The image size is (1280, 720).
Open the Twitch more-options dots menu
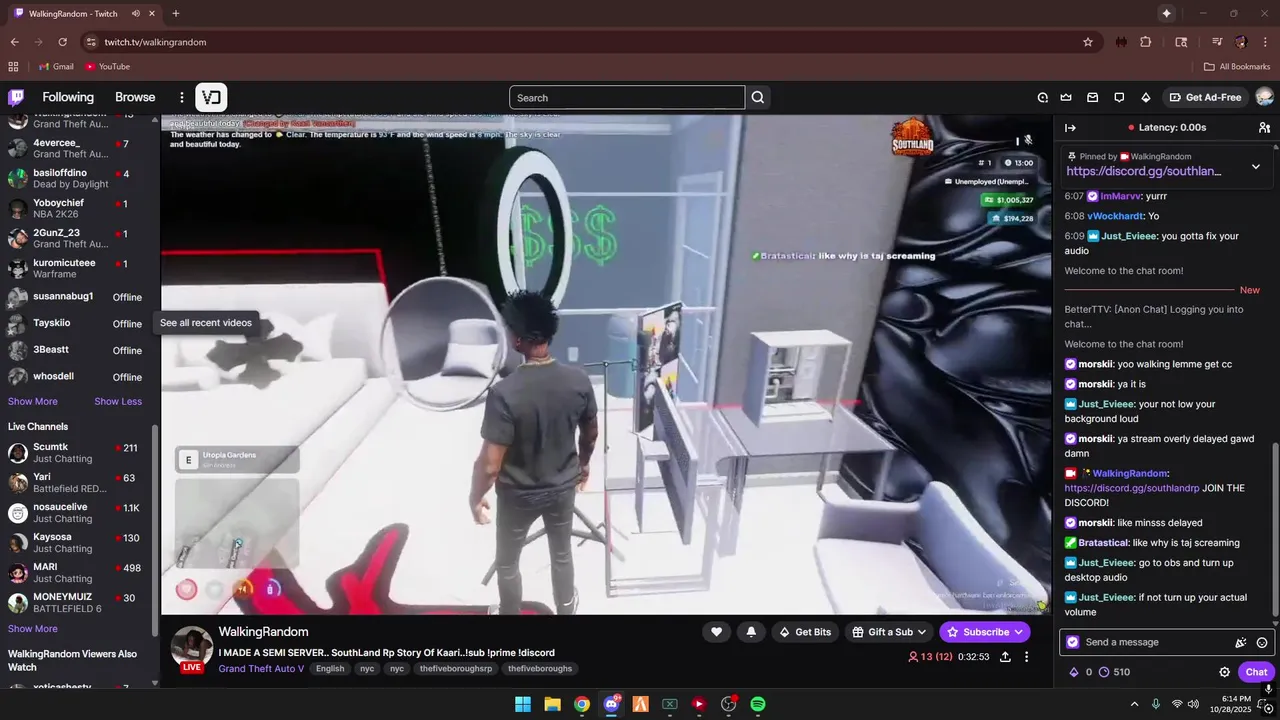point(182,97)
